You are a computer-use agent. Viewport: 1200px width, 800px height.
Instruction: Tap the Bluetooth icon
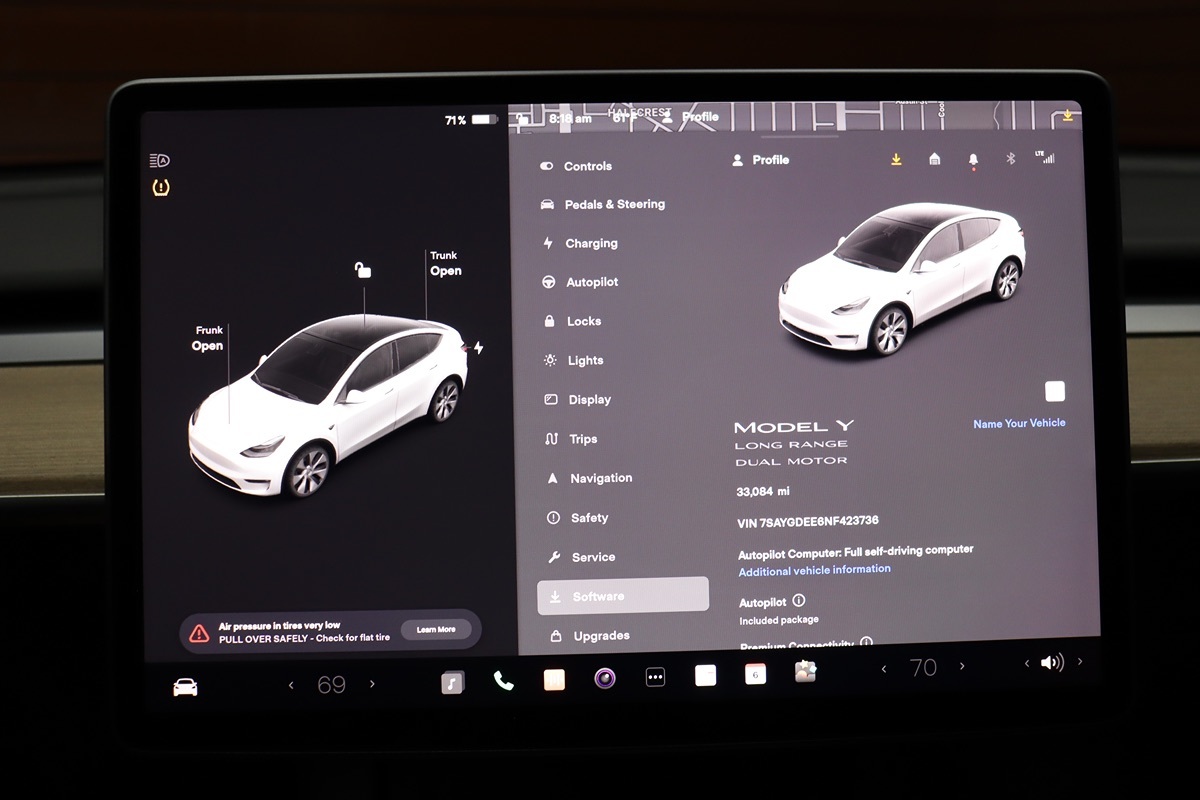(x=1010, y=159)
